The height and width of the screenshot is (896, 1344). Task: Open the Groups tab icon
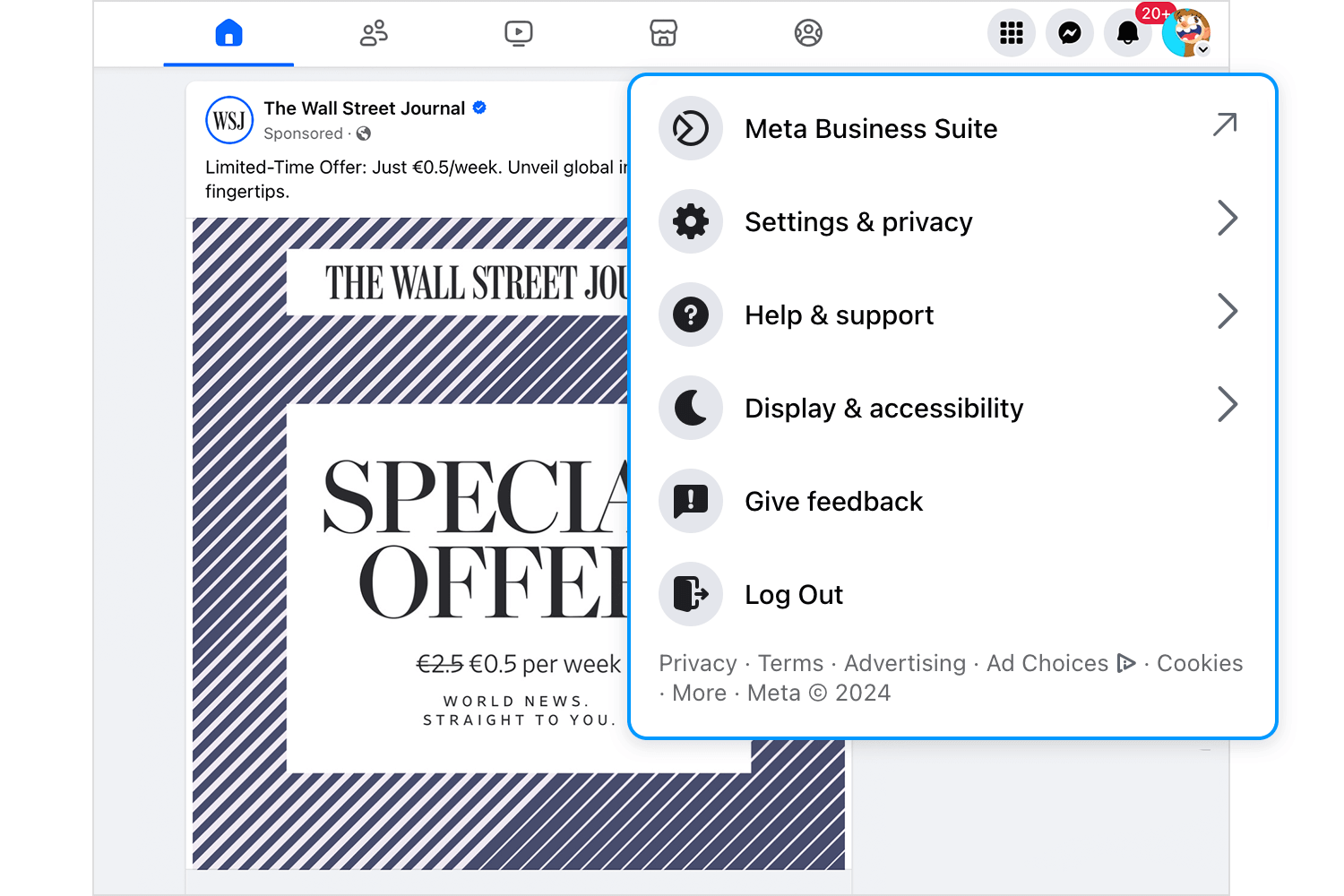[808, 33]
